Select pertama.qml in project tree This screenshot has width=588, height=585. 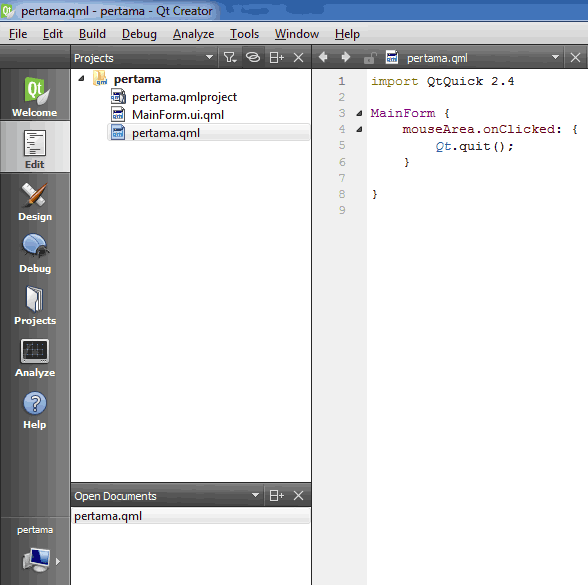[208, 133]
